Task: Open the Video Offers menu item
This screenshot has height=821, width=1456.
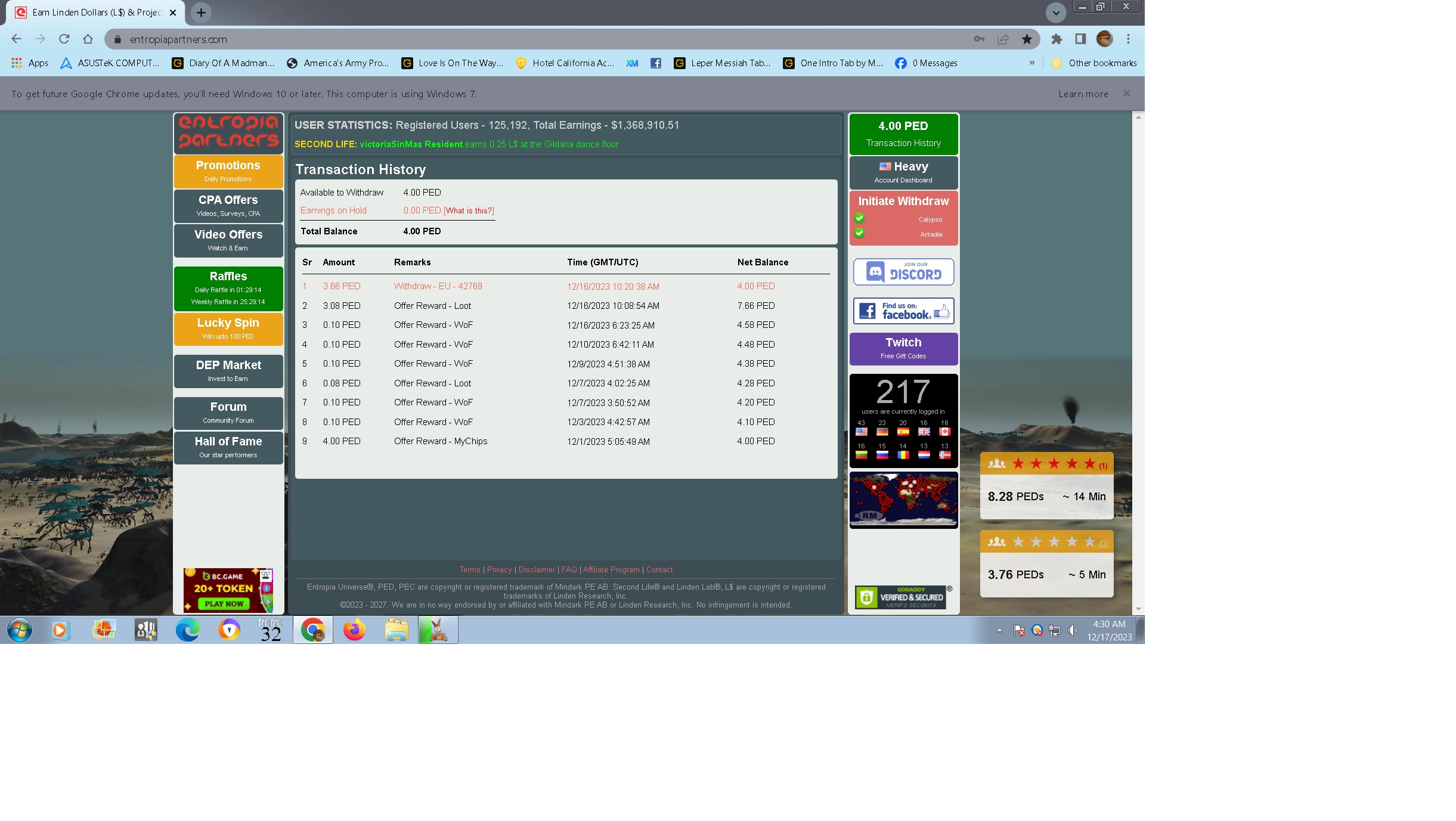Action: [x=228, y=240]
